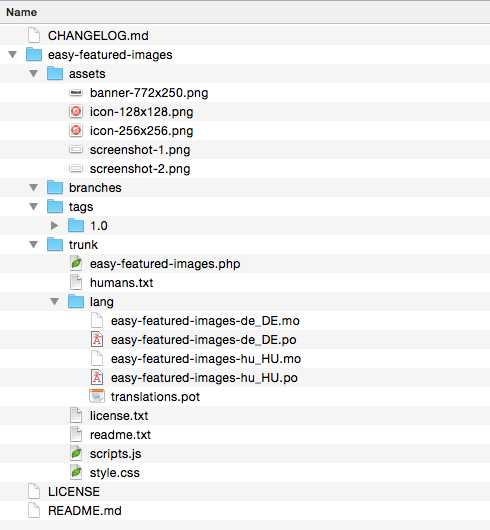Select the text 'easy-featured-images.php'
This screenshot has width=490, height=530.
[x=165, y=264]
